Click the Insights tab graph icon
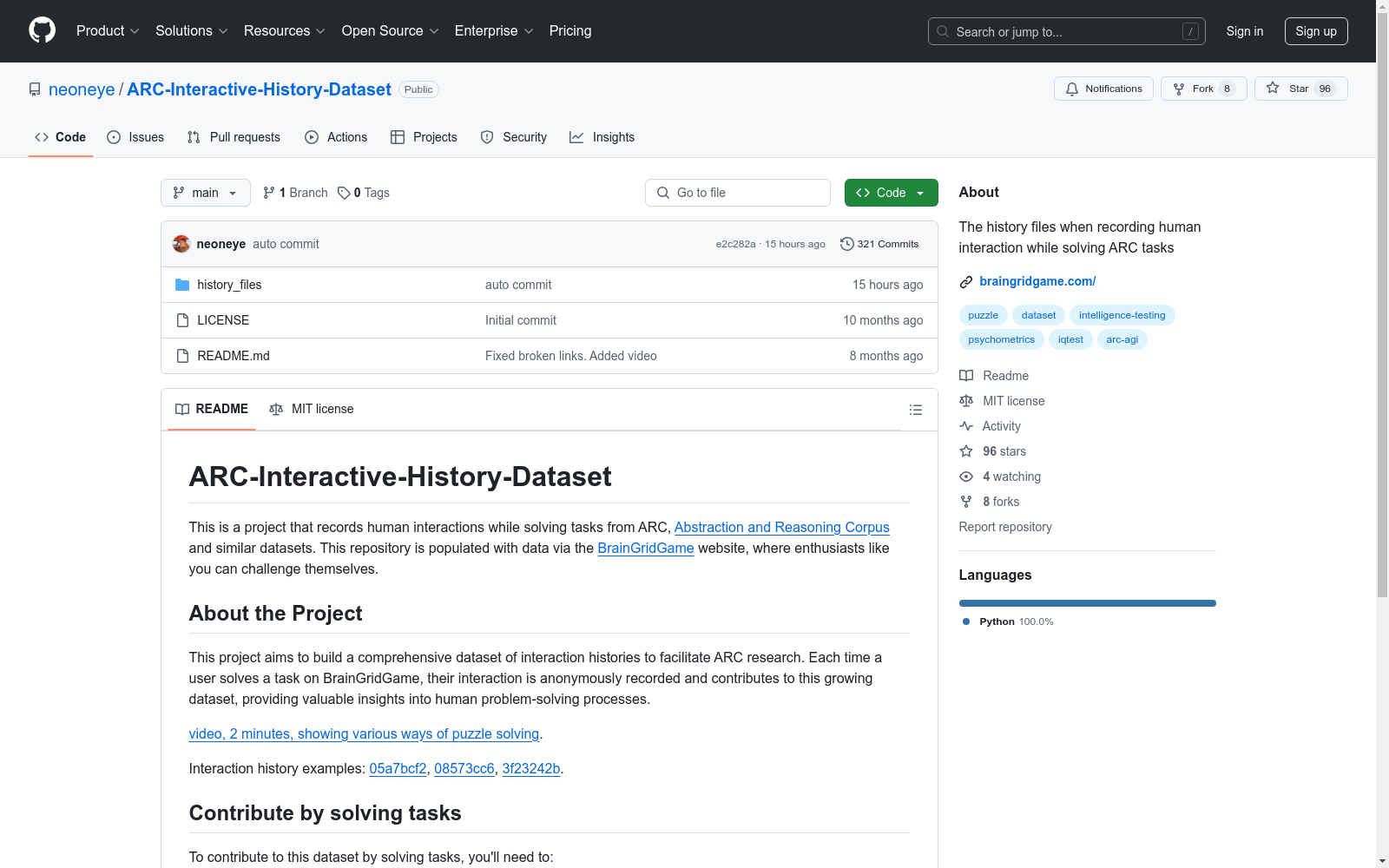Image resolution: width=1389 pixels, height=868 pixels. tap(576, 137)
